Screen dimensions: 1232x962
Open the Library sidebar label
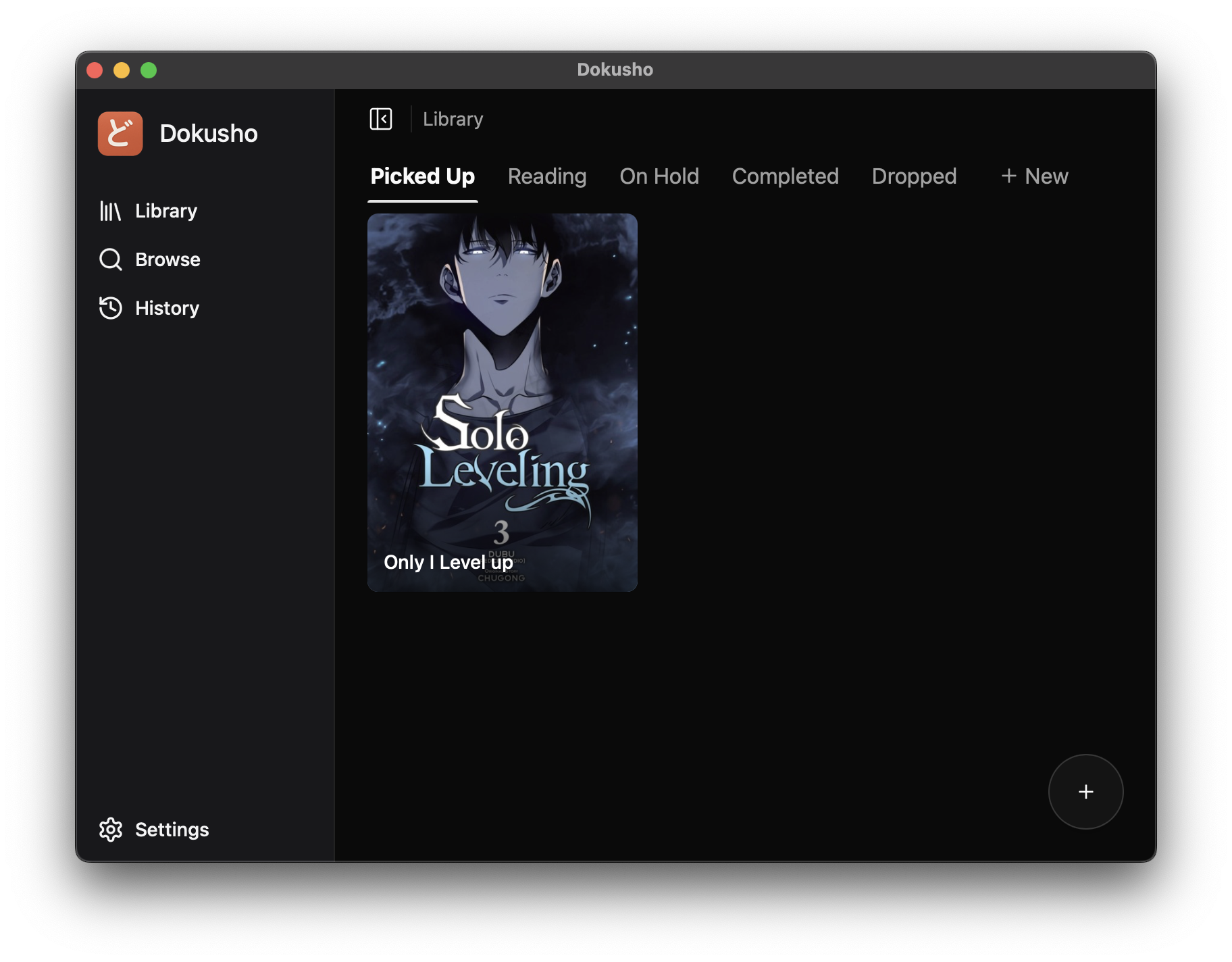166,211
